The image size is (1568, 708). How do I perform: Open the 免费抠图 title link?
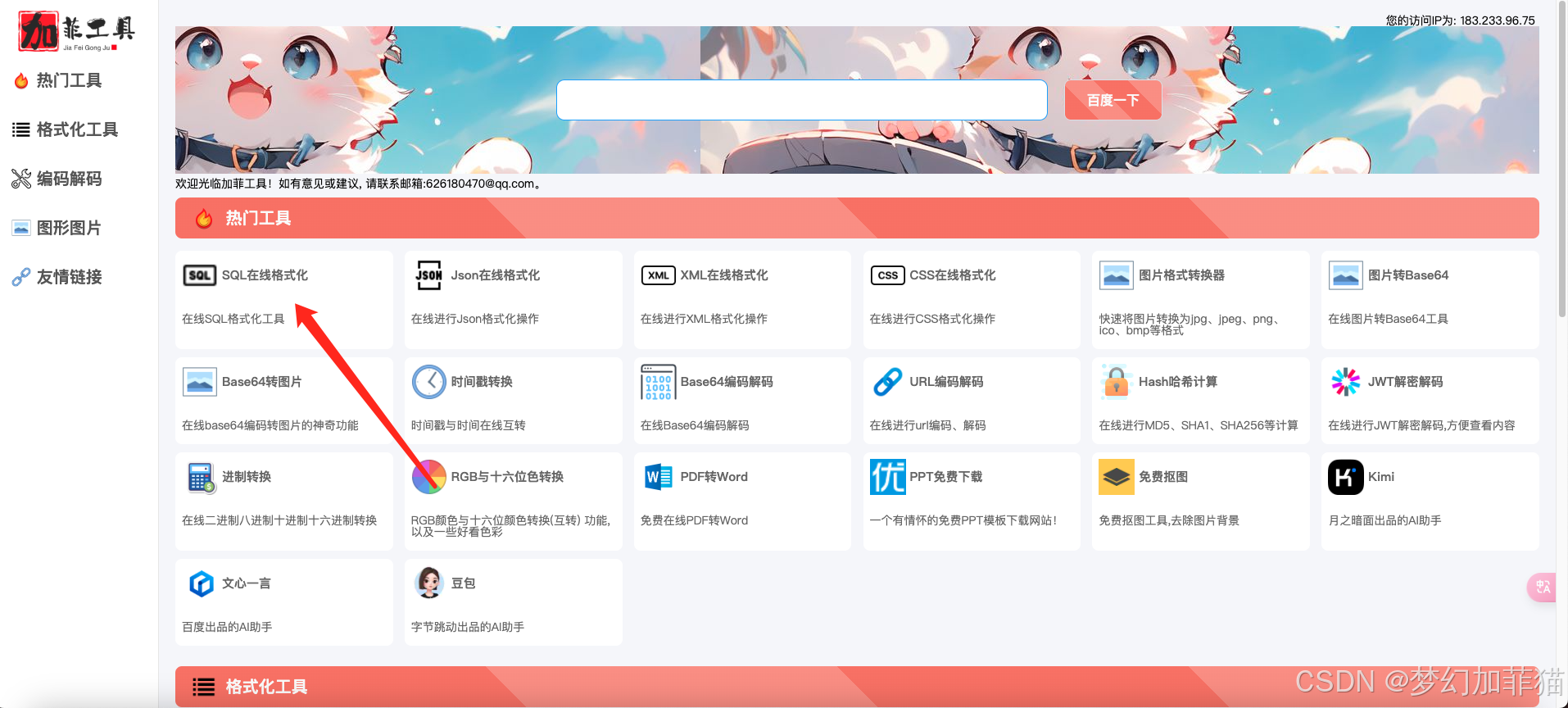(1163, 477)
